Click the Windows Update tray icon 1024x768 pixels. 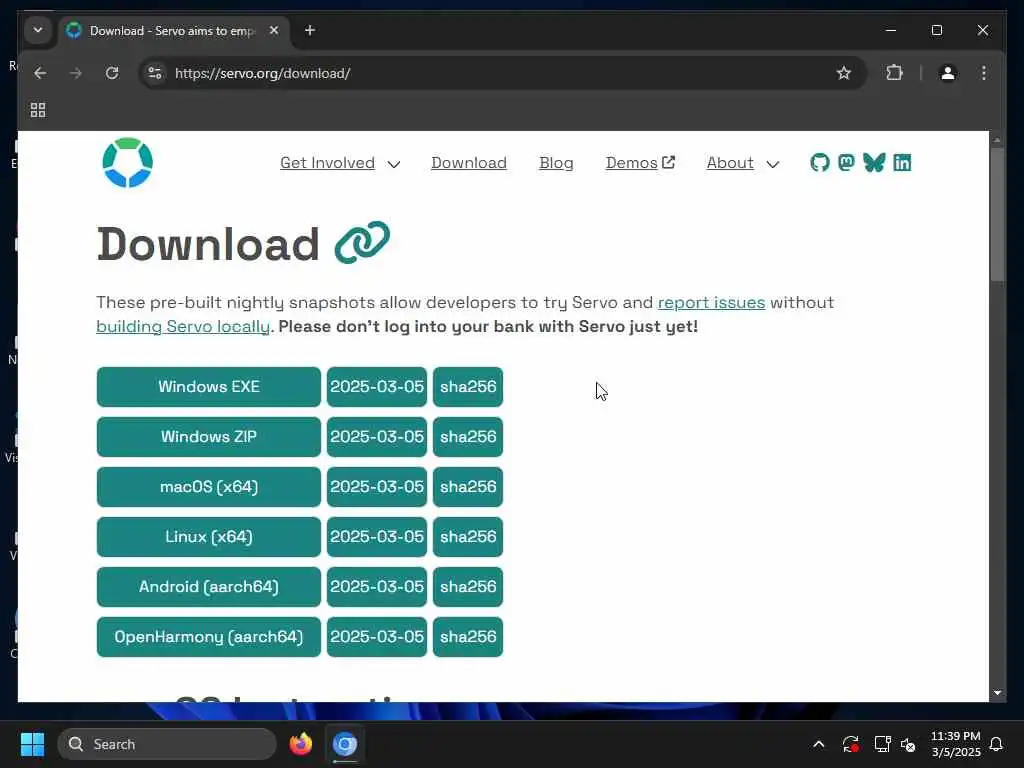[x=850, y=744]
